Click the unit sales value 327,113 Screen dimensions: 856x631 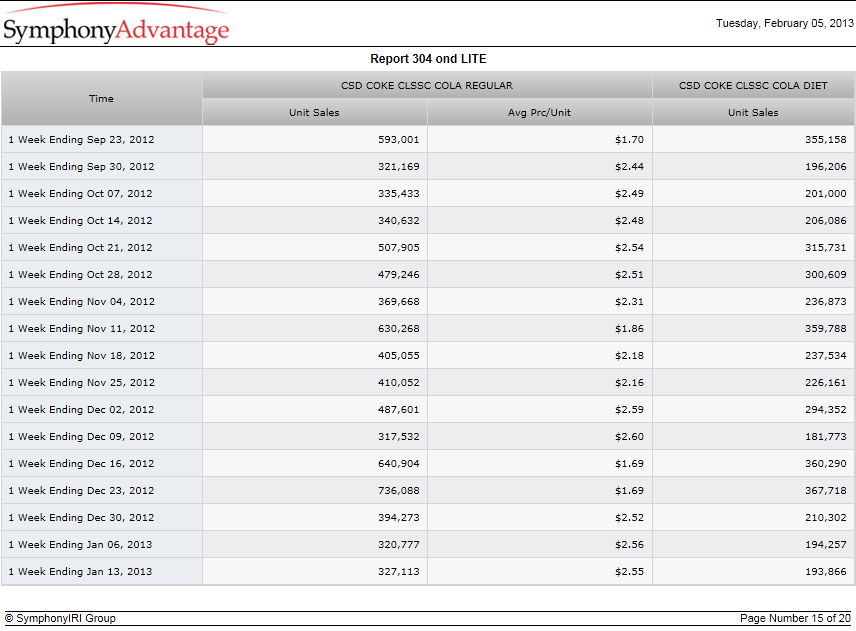click(x=399, y=572)
